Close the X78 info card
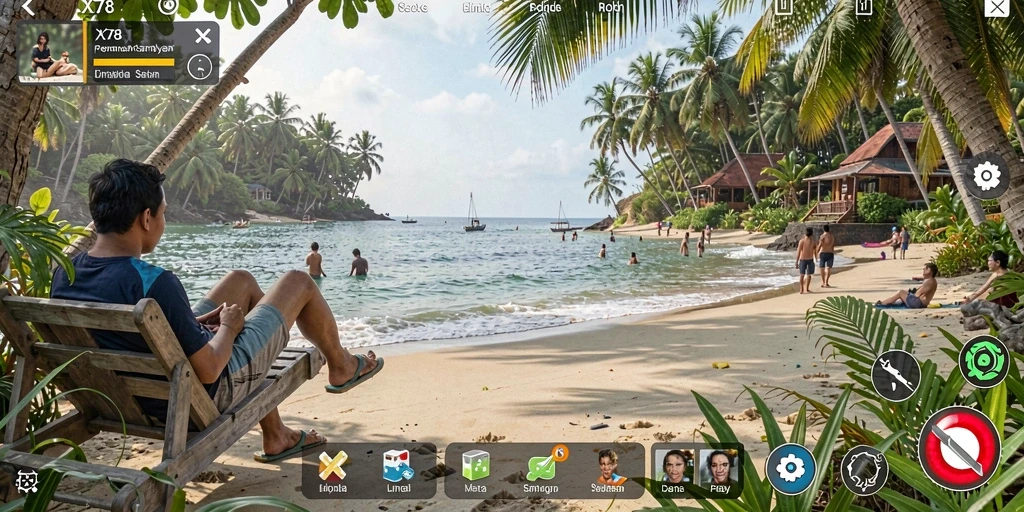This screenshot has height=512, width=1024. 203,36
